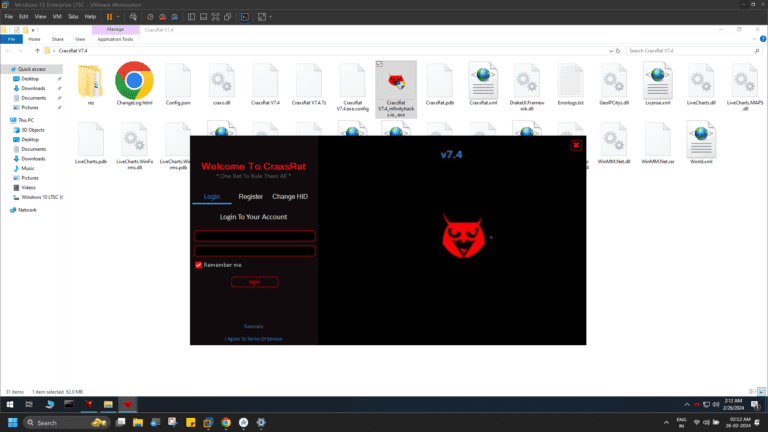Click the send Ctrl+Alt+Del VMware toolbar icon
The width and height of the screenshot is (768, 432).
133,17
